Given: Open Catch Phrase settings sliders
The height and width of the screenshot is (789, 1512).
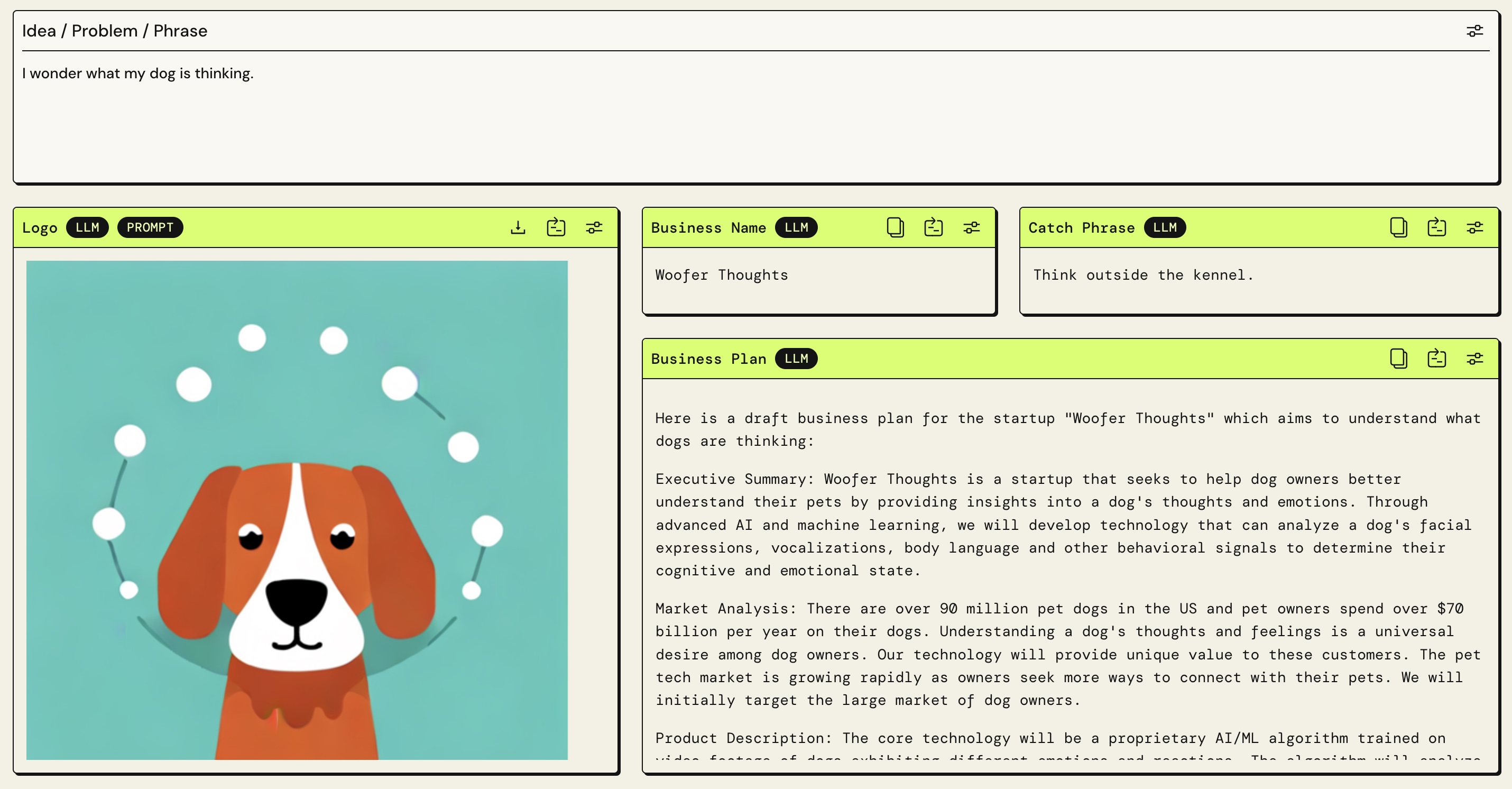Looking at the screenshot, I should [x=1474, y=227].
